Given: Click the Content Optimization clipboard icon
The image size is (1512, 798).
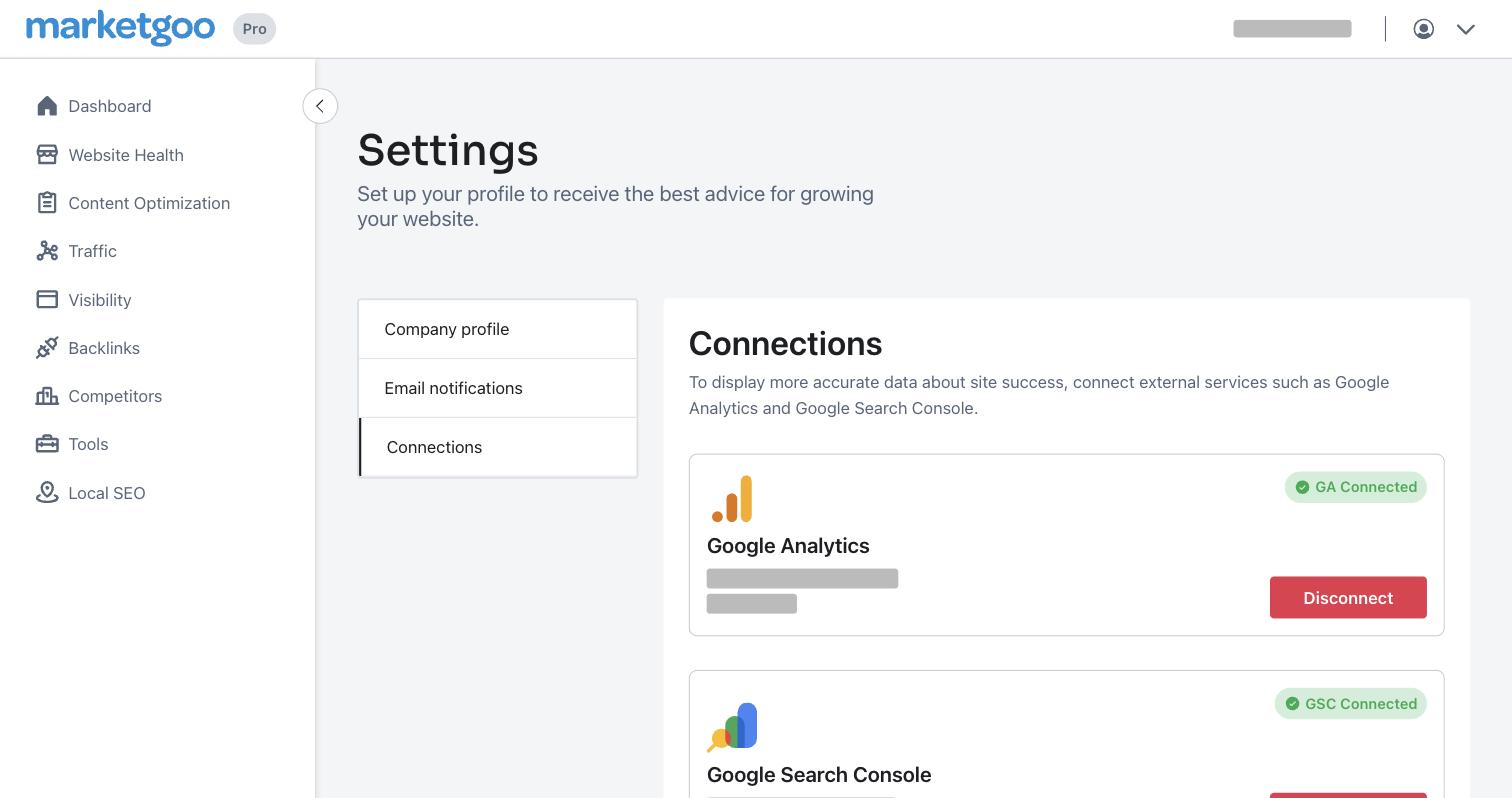Looking at the screenshot, I should tap(47, 202).
